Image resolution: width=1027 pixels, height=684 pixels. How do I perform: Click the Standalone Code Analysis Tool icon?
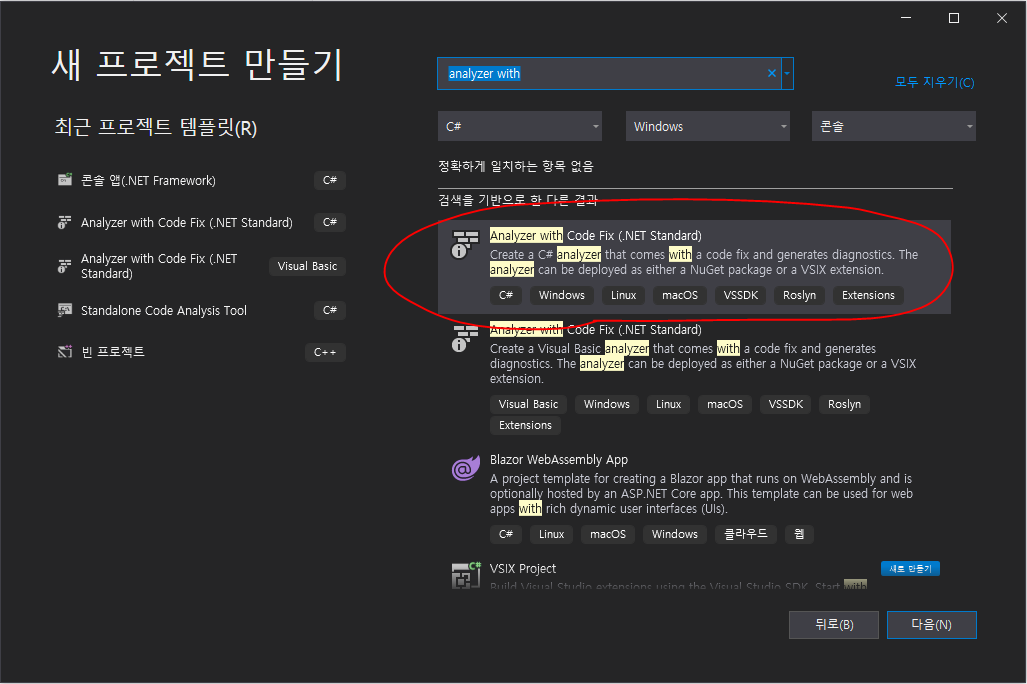tap(65, 310)
